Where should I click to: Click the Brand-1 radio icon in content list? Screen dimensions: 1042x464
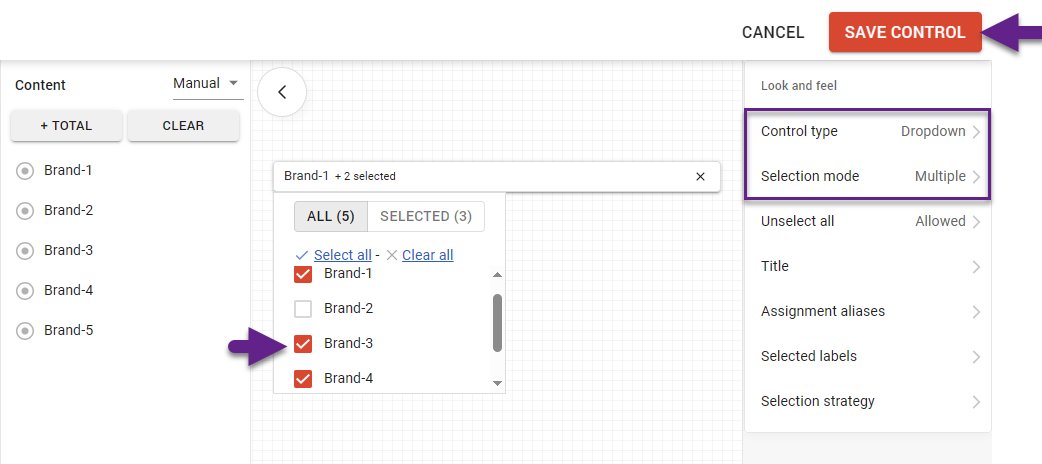[x=25, y=171]
